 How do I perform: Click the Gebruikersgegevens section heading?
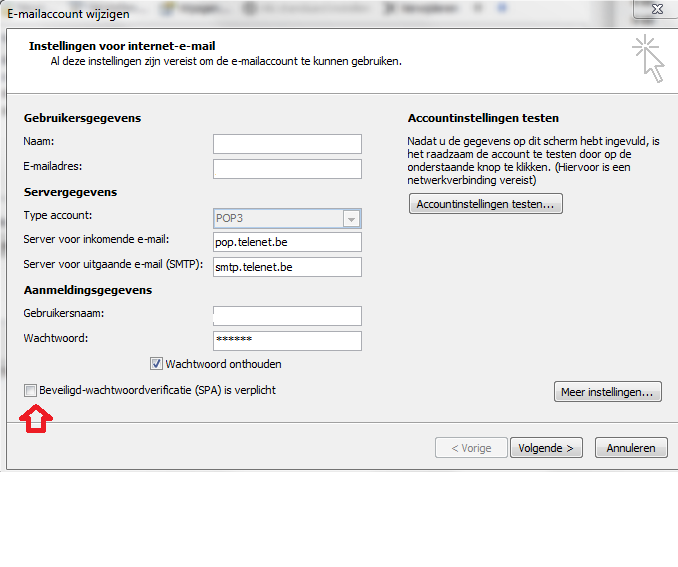tap(82, 118)
